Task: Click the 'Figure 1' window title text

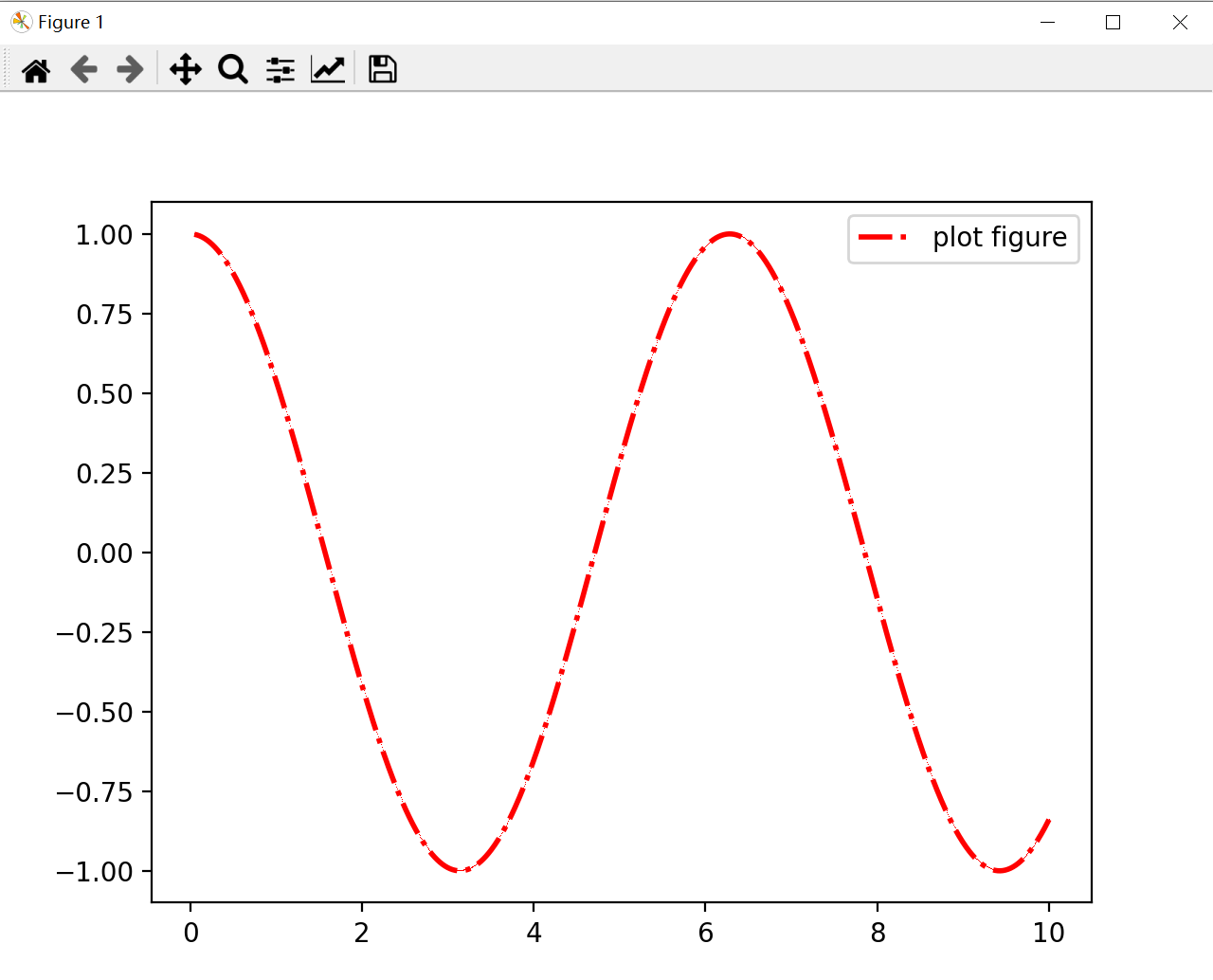Action: [71, 22]
